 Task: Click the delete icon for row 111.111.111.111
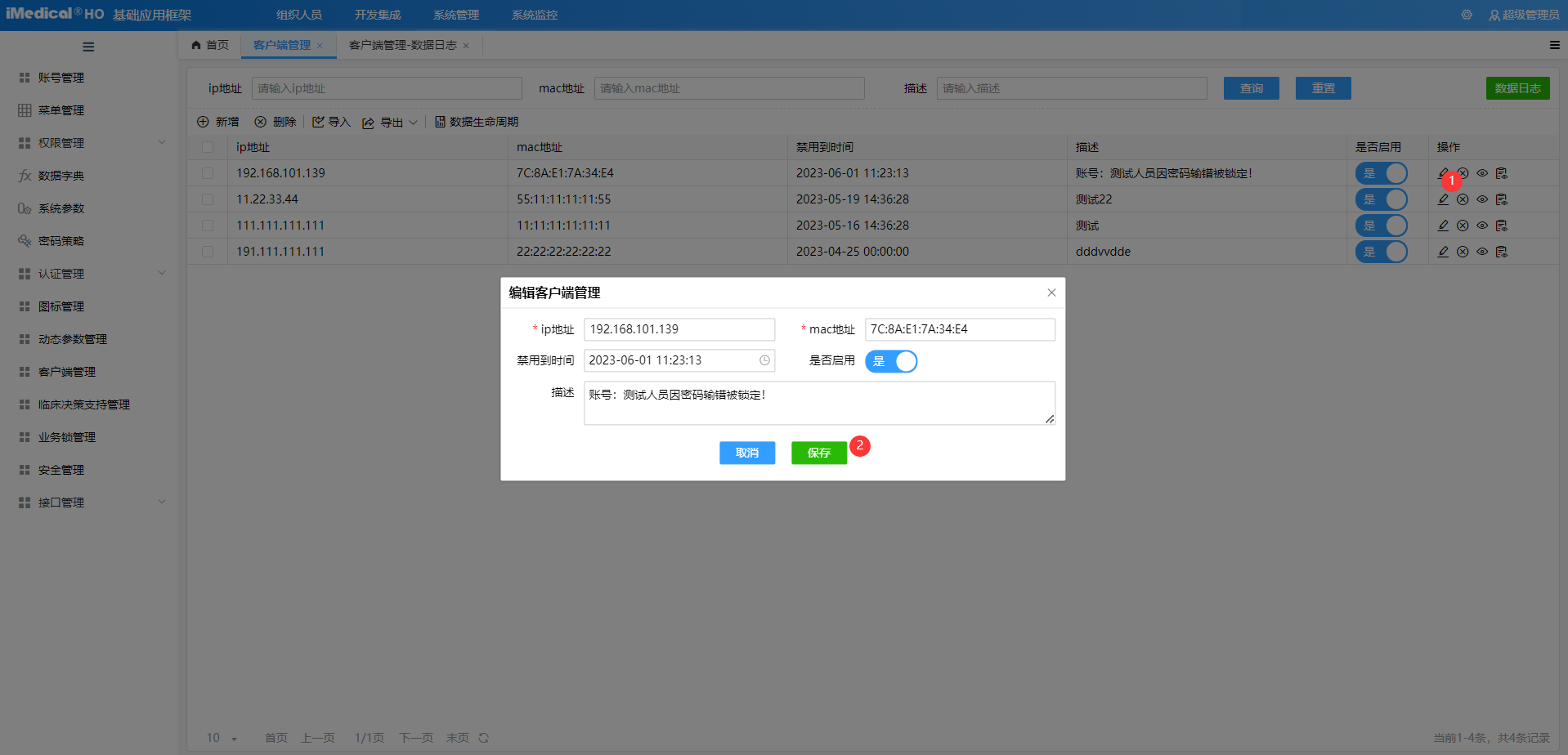coord(1463,226)
